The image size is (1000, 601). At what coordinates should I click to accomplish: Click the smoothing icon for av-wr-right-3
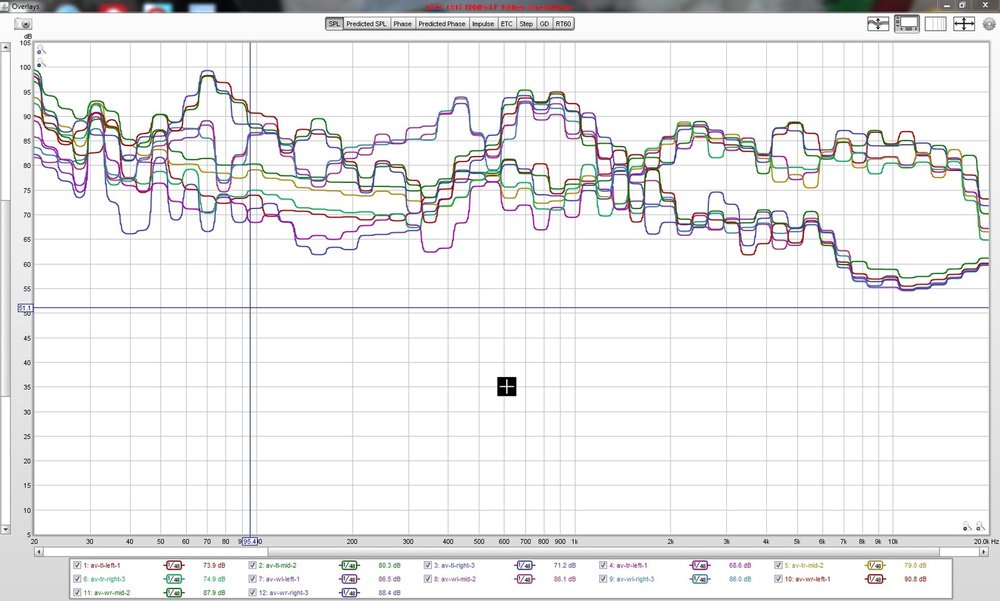tap(349, 593)
